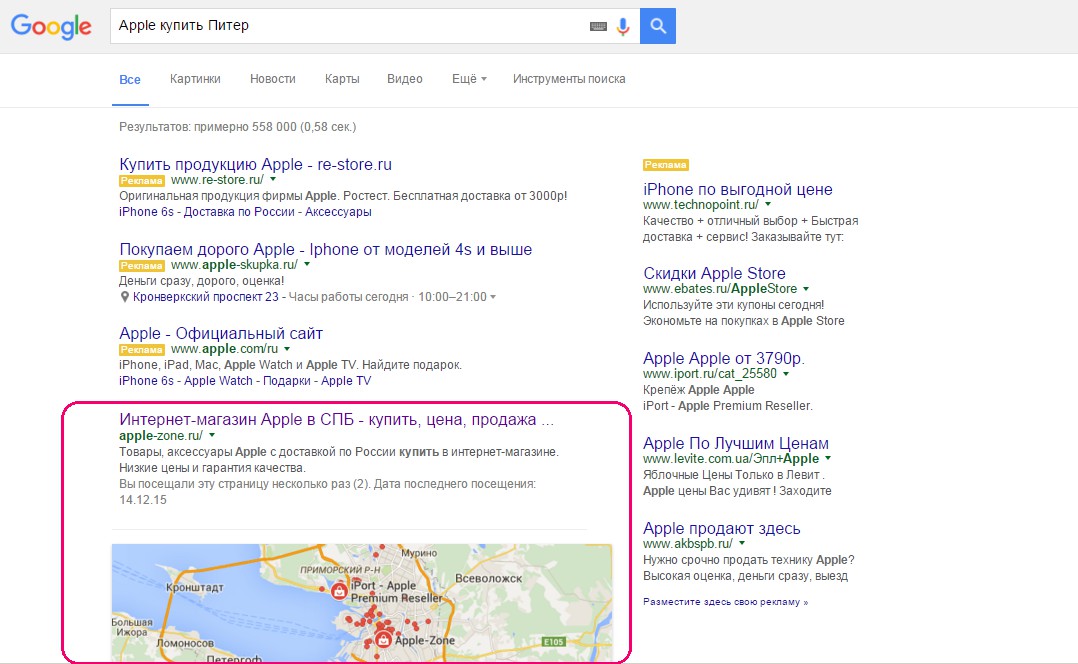Expand dropdown arrow next to apple-zone.ru/
Viewport: 1078px width, 664px height.
212,435
